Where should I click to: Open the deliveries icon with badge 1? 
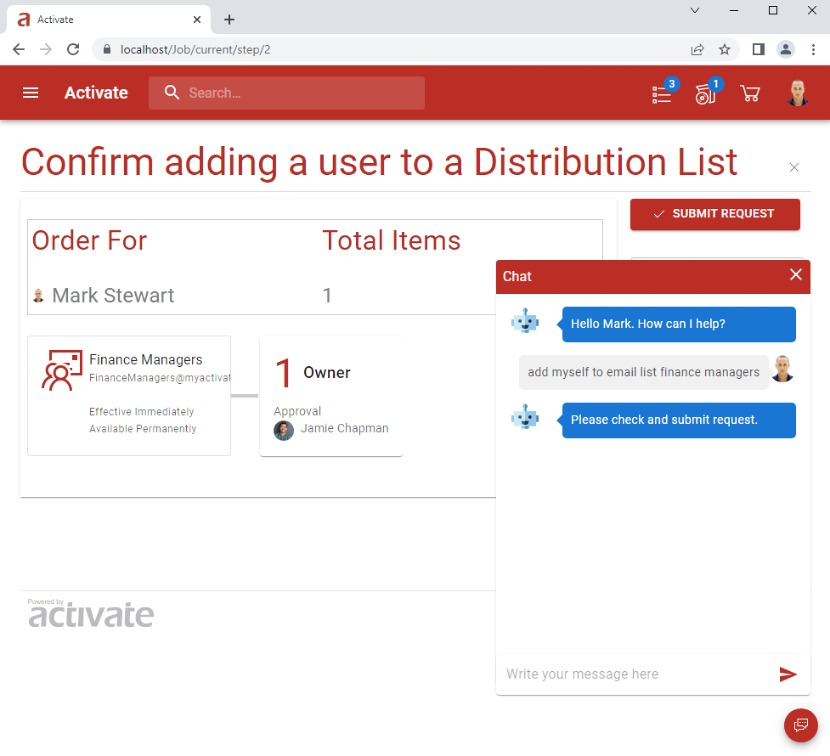click(x=706, y=94)
